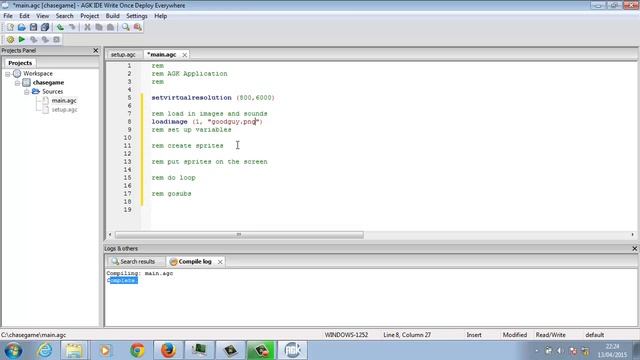The height and width of the screenshot is (360, 640).
Task: Undo the last edit with the Undo icon
Action: click(60, 27)
